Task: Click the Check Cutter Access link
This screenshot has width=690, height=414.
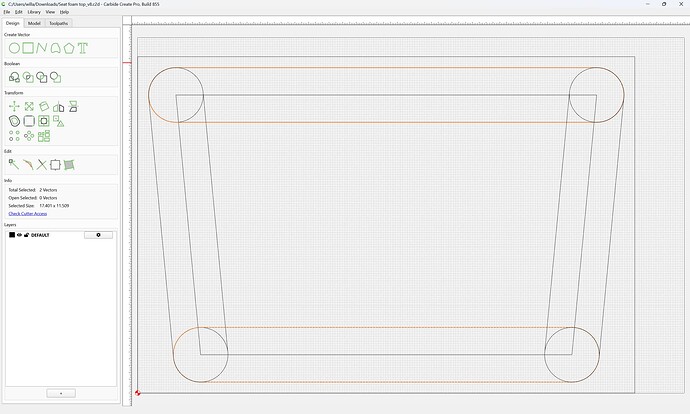Action: click(28, 213)
